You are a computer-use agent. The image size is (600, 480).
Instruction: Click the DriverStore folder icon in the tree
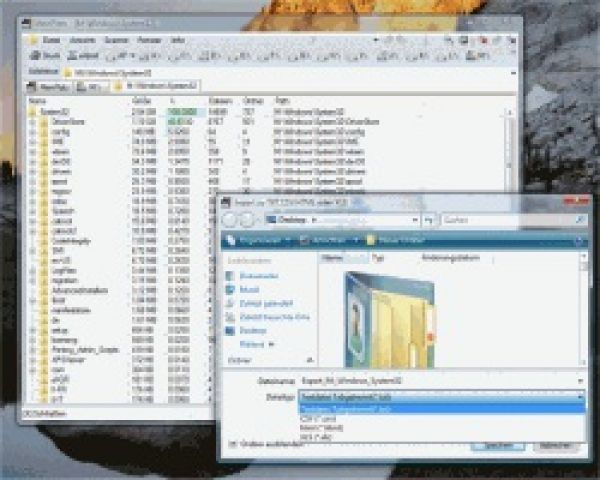(x=44, y=120)
